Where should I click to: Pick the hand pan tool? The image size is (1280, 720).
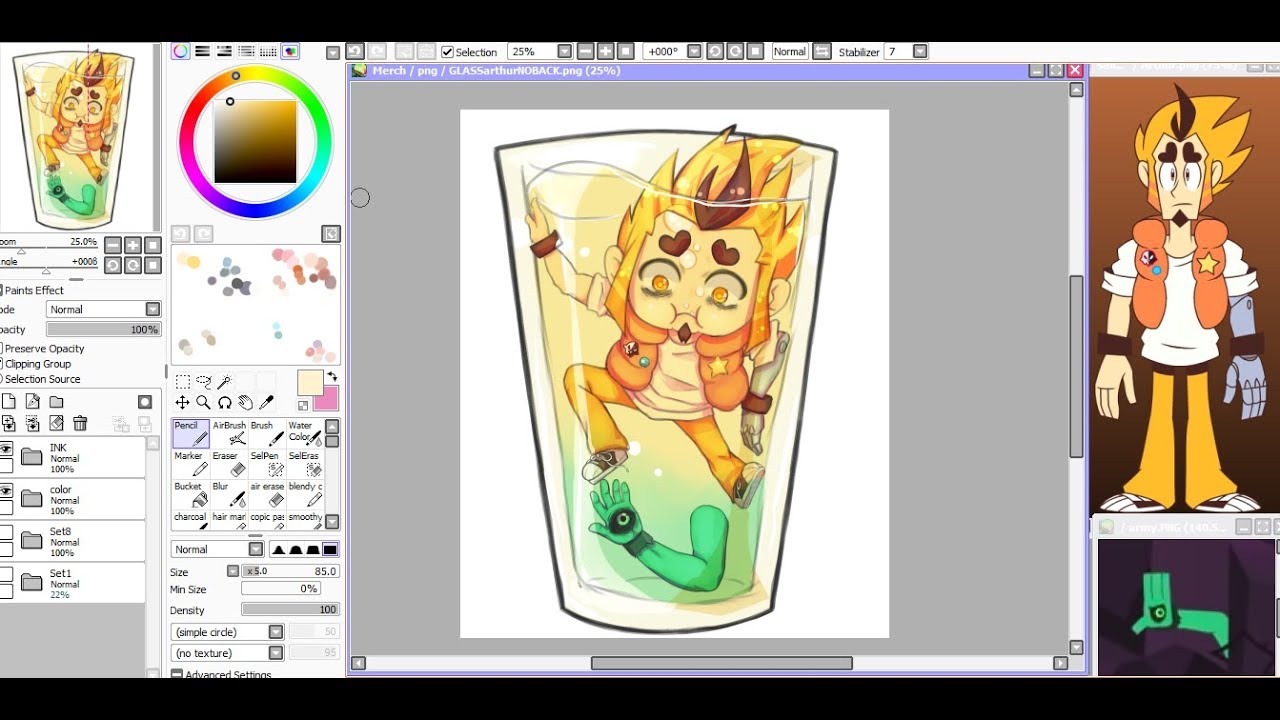pyautogui.click(x=245, y=402)
